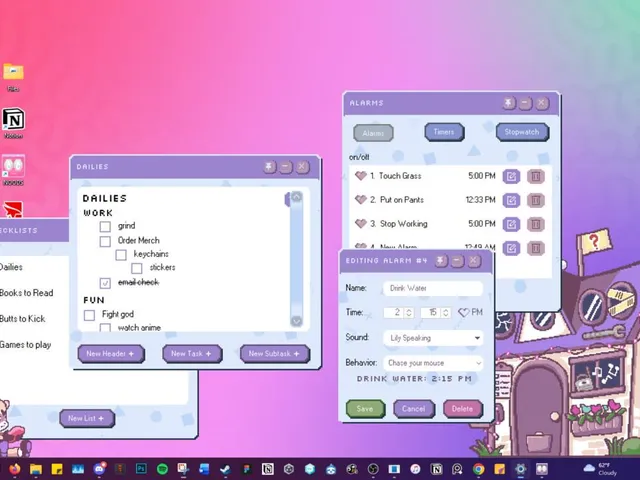Image resolution: width=640 pixels, height=480 pixels.
Task: Open Firefox from the taskbar
Action: [15, 469]
